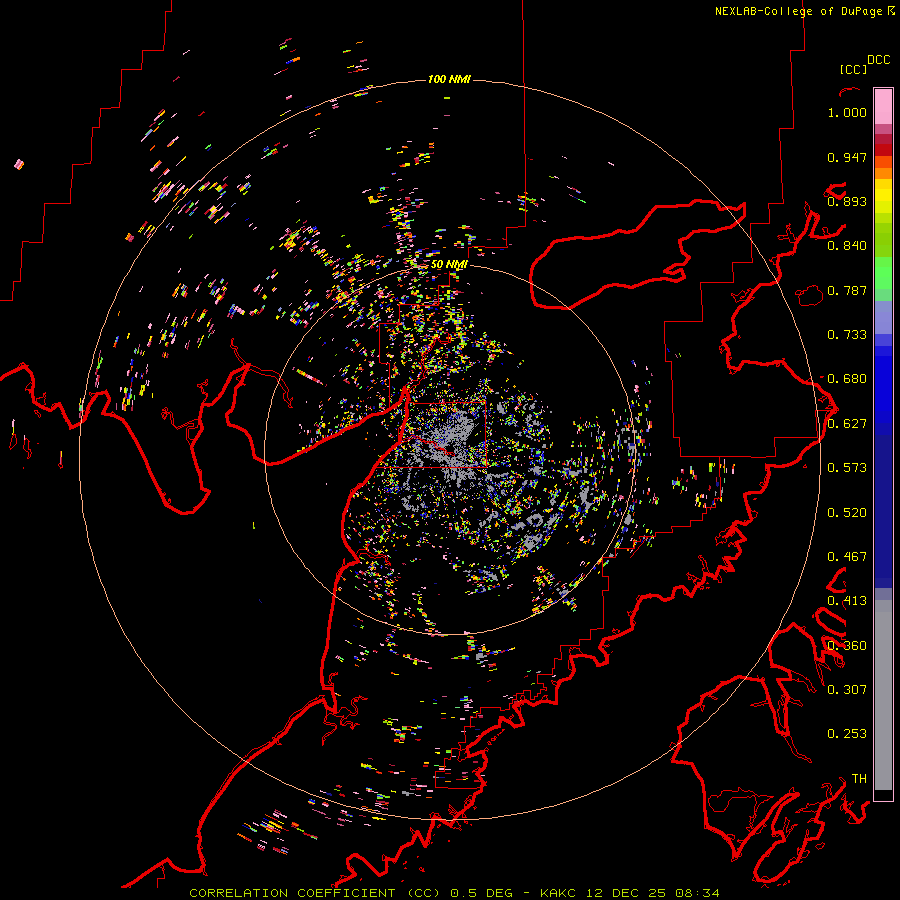
Task: Click the 0.520 color scale value
Action: coord(847,513)
